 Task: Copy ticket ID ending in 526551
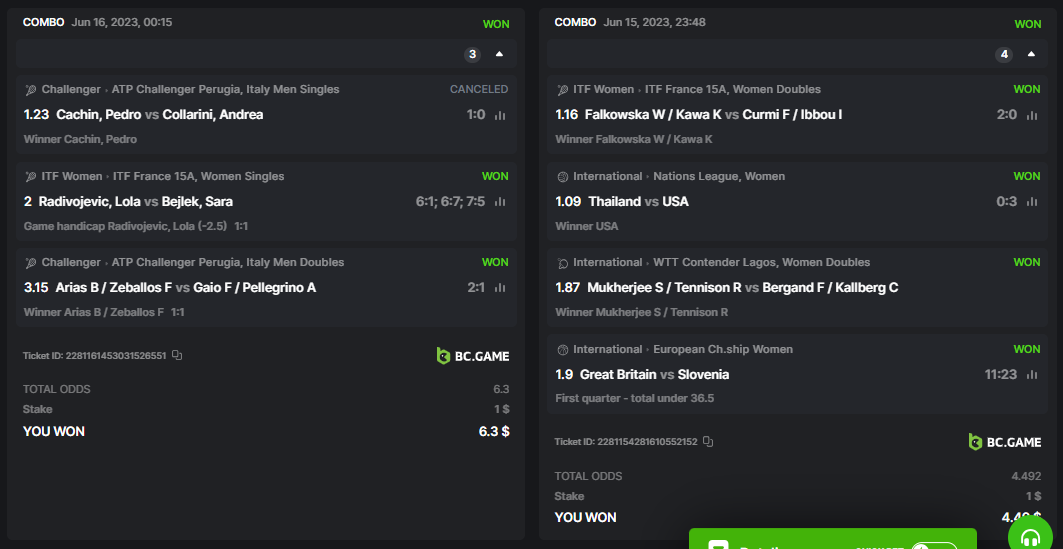click(177, 355)
